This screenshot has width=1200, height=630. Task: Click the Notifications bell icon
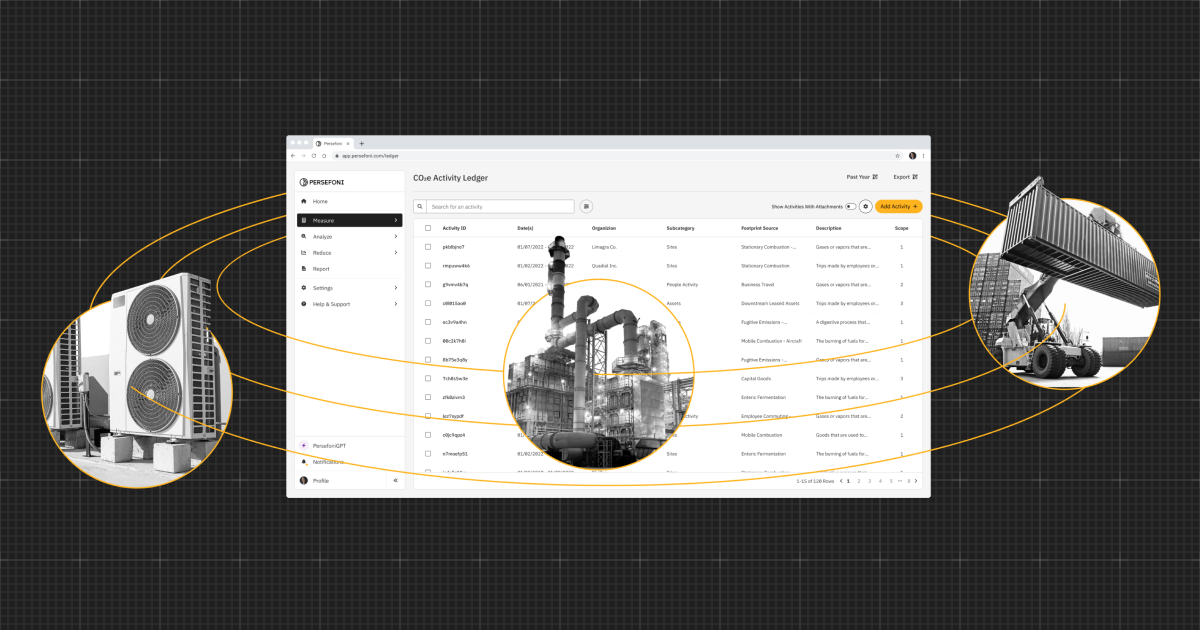tap(303, 462)
